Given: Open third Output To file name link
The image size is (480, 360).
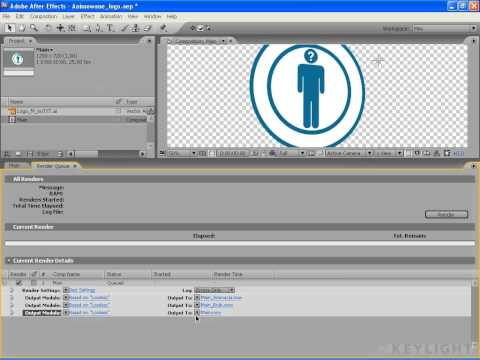Looking at the screenshot, I should [x=211, y=313].
